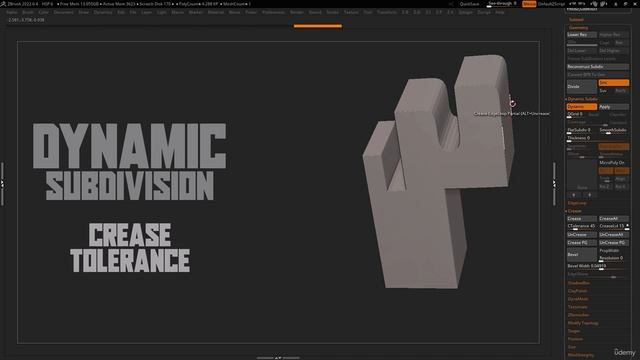Open the Document menu
The image size is (640, 360).
(64, 12)
